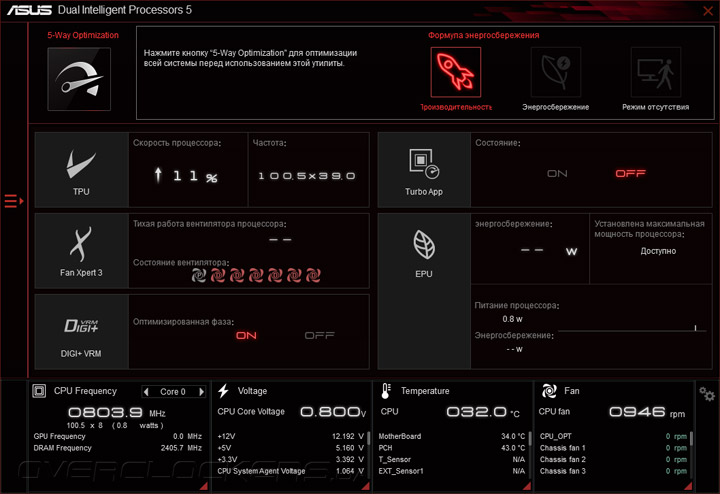This screenshot has width=720, height=494.
Task: Open the Fan Xpert 3 panel
Action: [81, 251]
